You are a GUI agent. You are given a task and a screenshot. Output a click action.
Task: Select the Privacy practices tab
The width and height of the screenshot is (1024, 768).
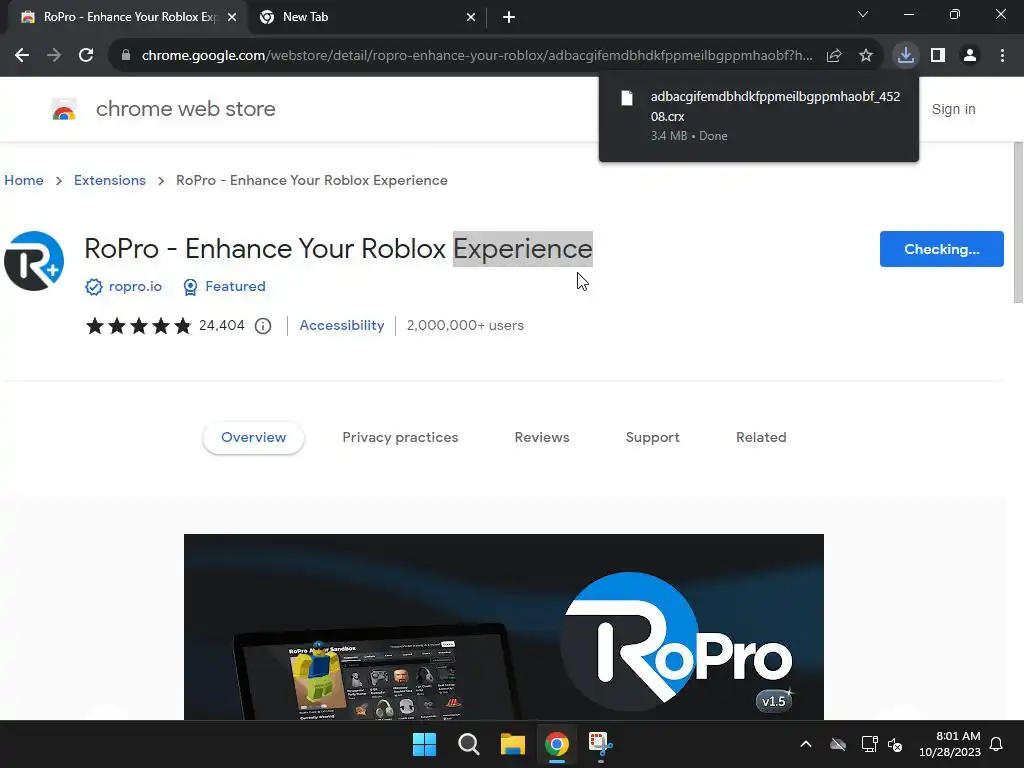coord(400,438)
